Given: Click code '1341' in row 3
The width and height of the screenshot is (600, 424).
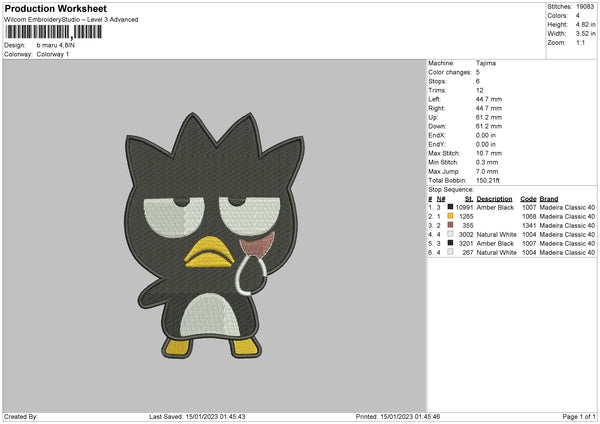Looking at the screenshot, I should click(x=529, y=226).
